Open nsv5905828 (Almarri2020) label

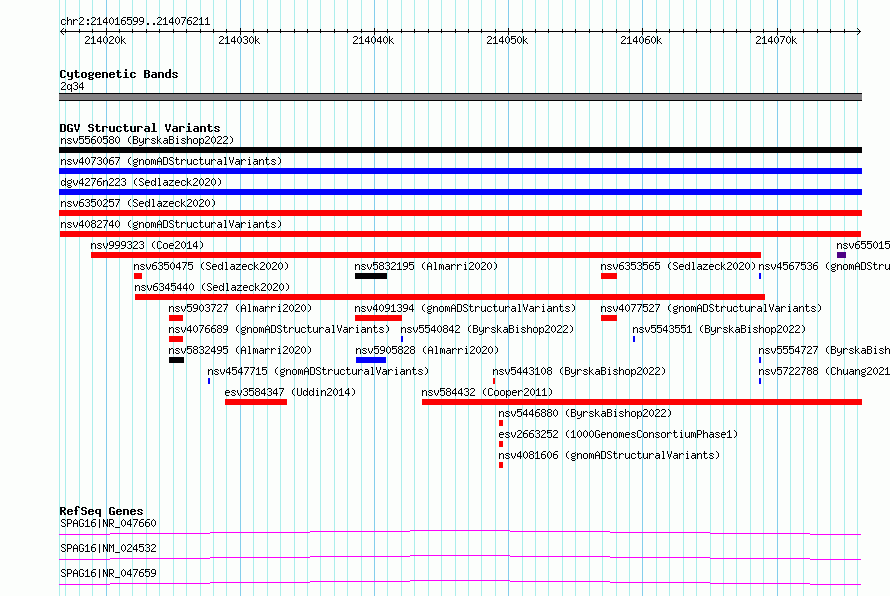coord(427,350)
